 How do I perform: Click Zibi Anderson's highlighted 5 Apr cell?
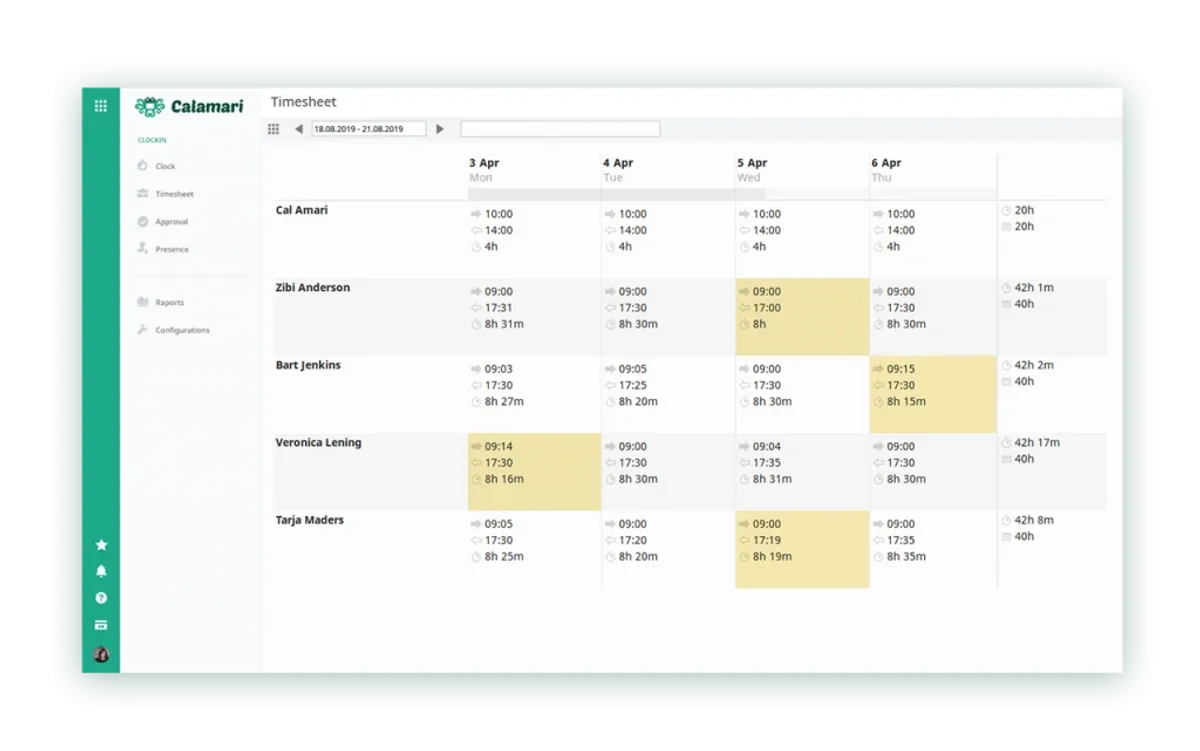coord(802,317)
